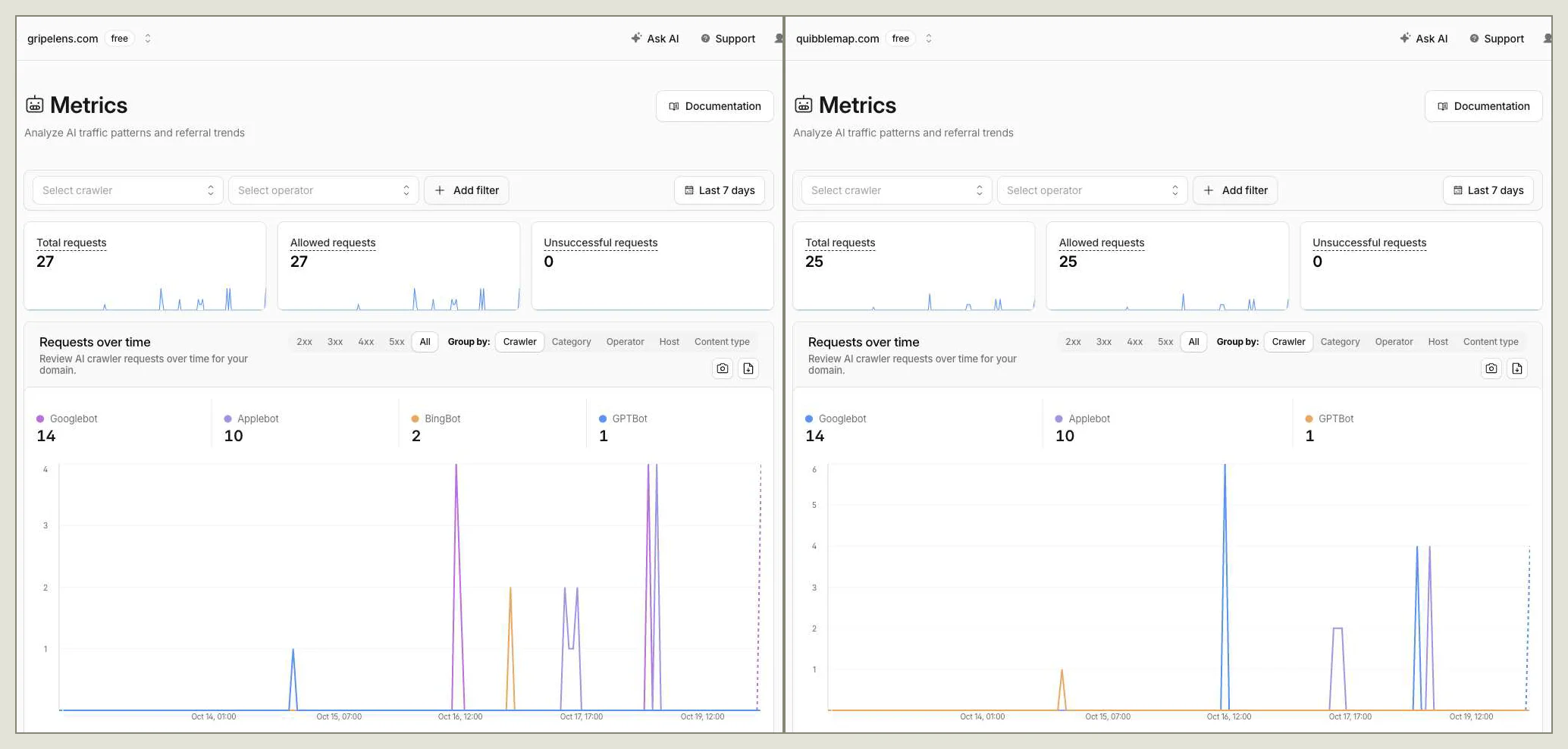Open Support in gripelens window
This screenshot has height=749, width=1568.
coord(728,39)
